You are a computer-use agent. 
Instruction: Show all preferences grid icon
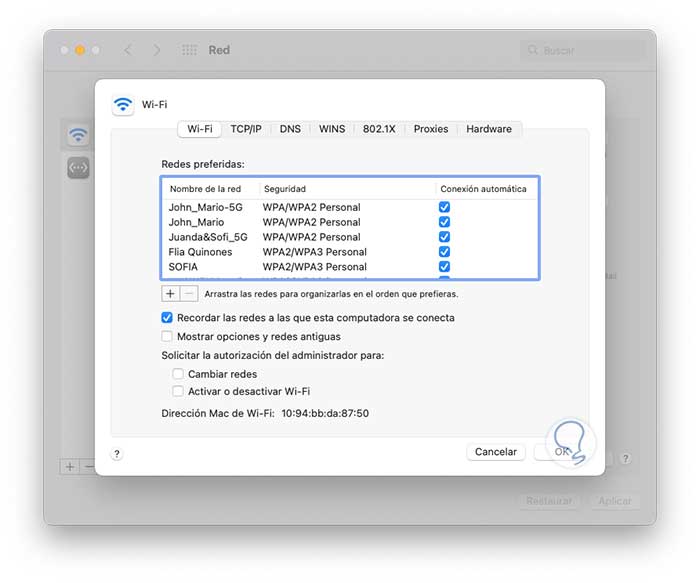(x=189, y=50)
